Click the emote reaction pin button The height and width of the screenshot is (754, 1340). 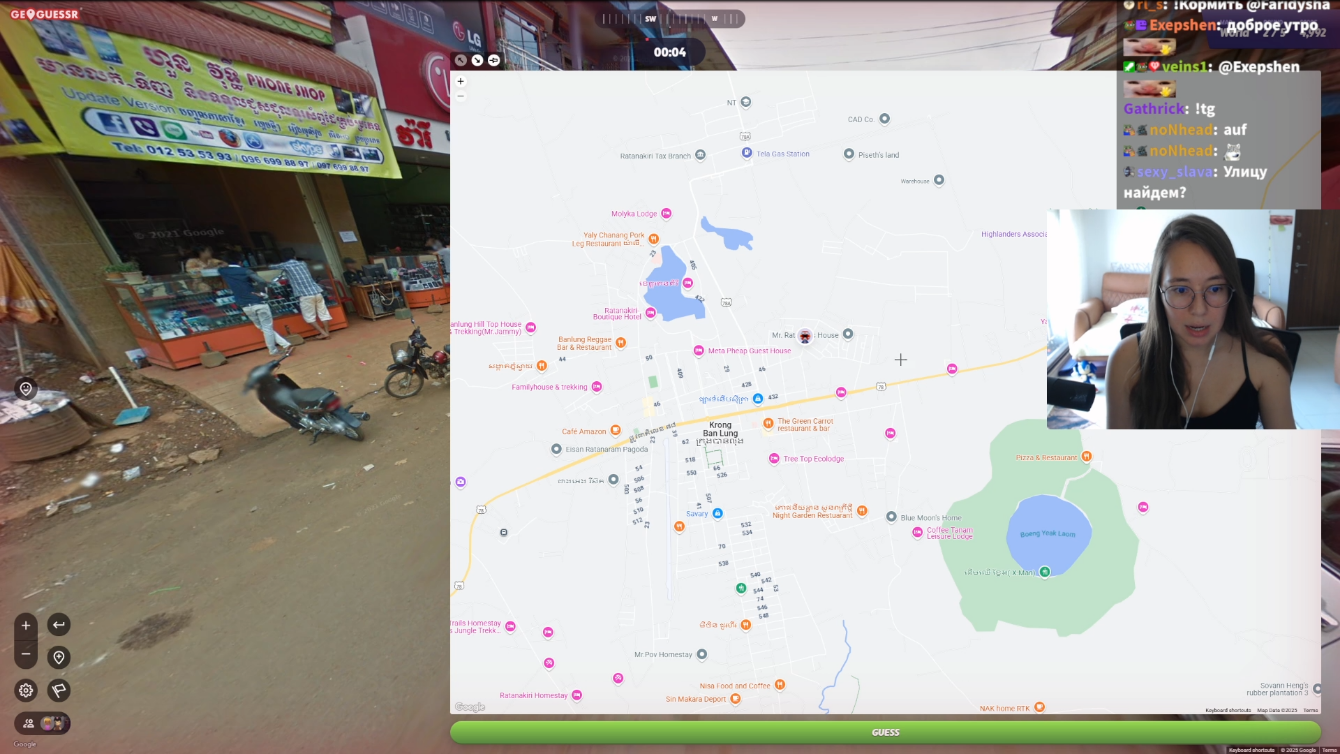[26, 389]
